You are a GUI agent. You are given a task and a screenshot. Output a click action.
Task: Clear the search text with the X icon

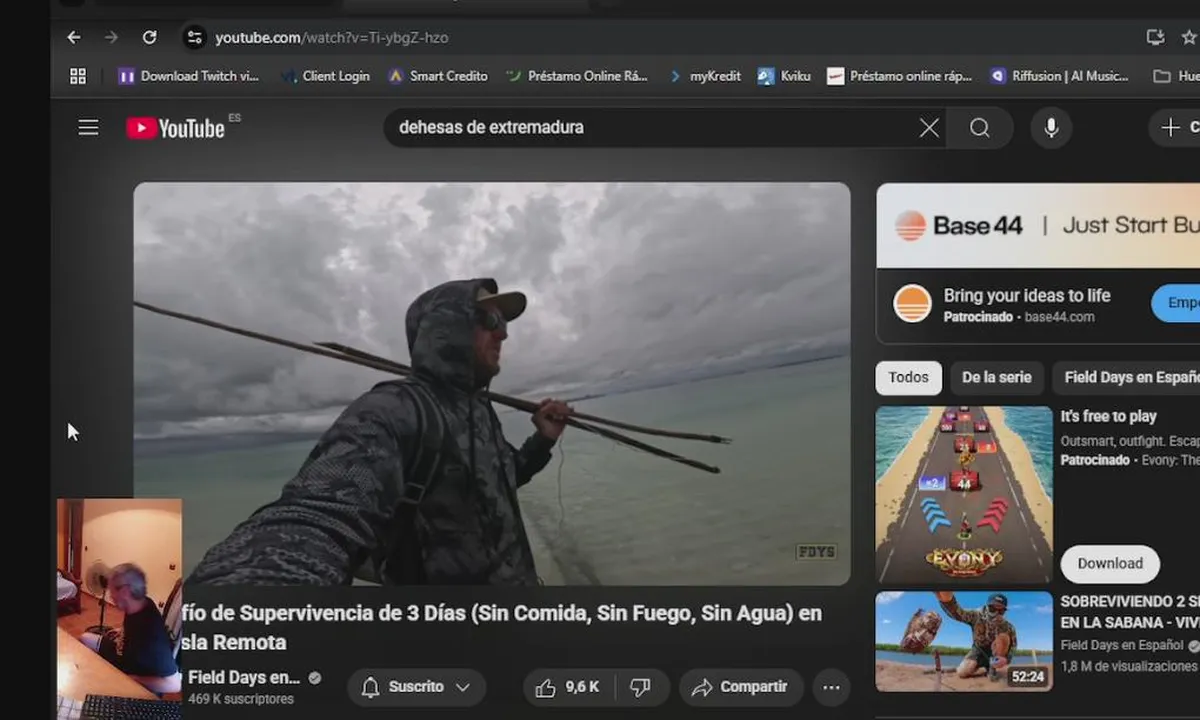(x=929, y=127)
